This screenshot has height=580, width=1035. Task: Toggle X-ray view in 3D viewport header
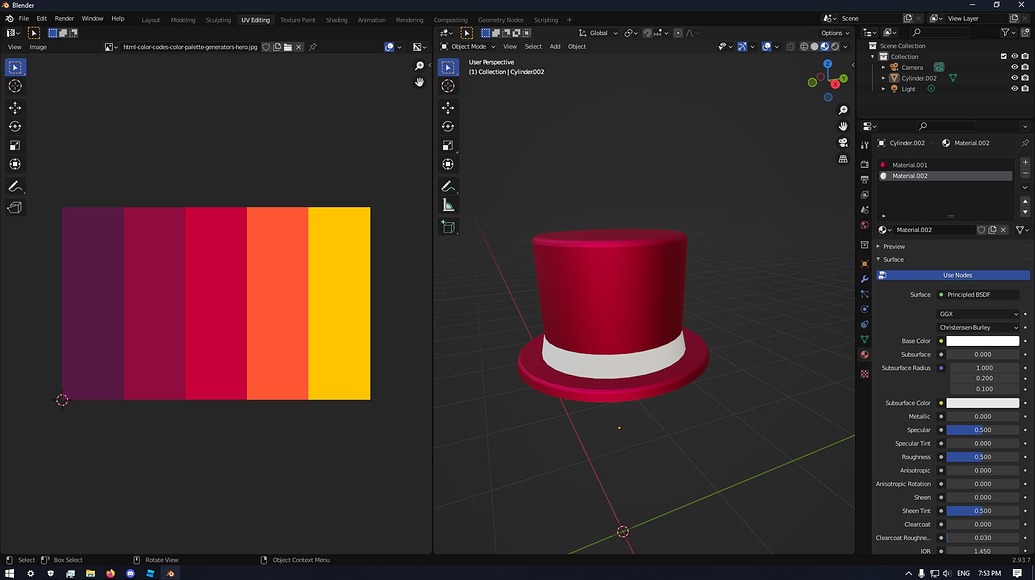pyautogui.click(x=791, y=47)
